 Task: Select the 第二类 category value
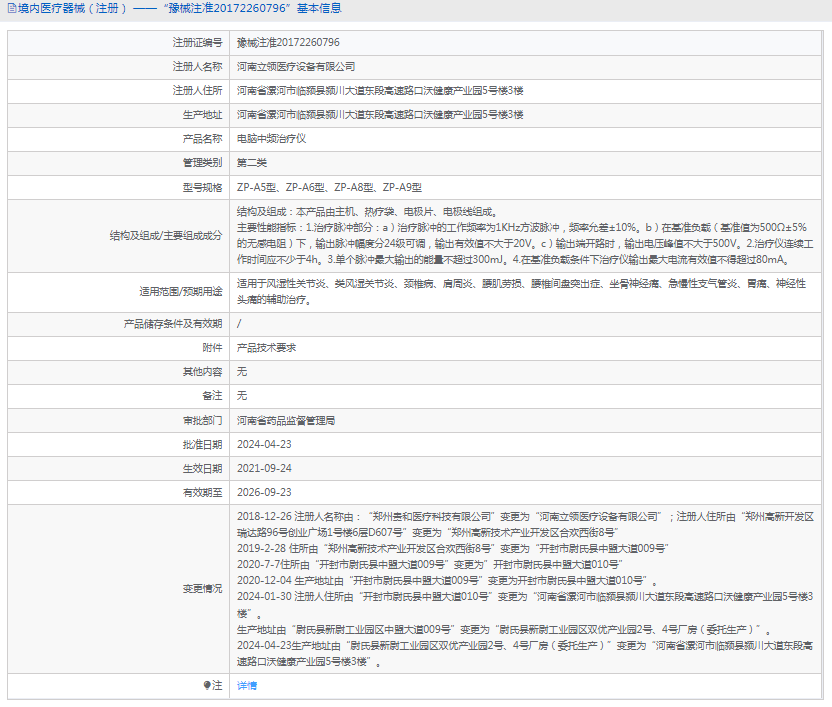[252, 163]
